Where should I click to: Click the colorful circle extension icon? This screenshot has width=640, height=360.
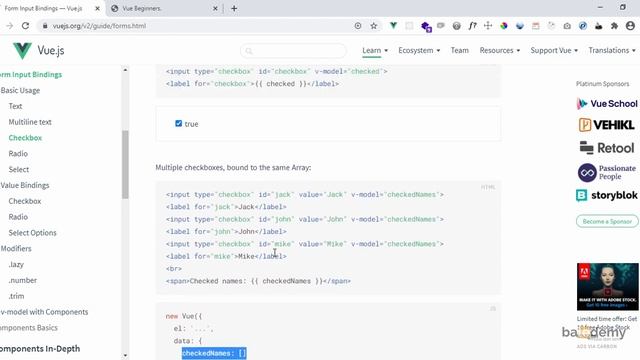(504, 26)
